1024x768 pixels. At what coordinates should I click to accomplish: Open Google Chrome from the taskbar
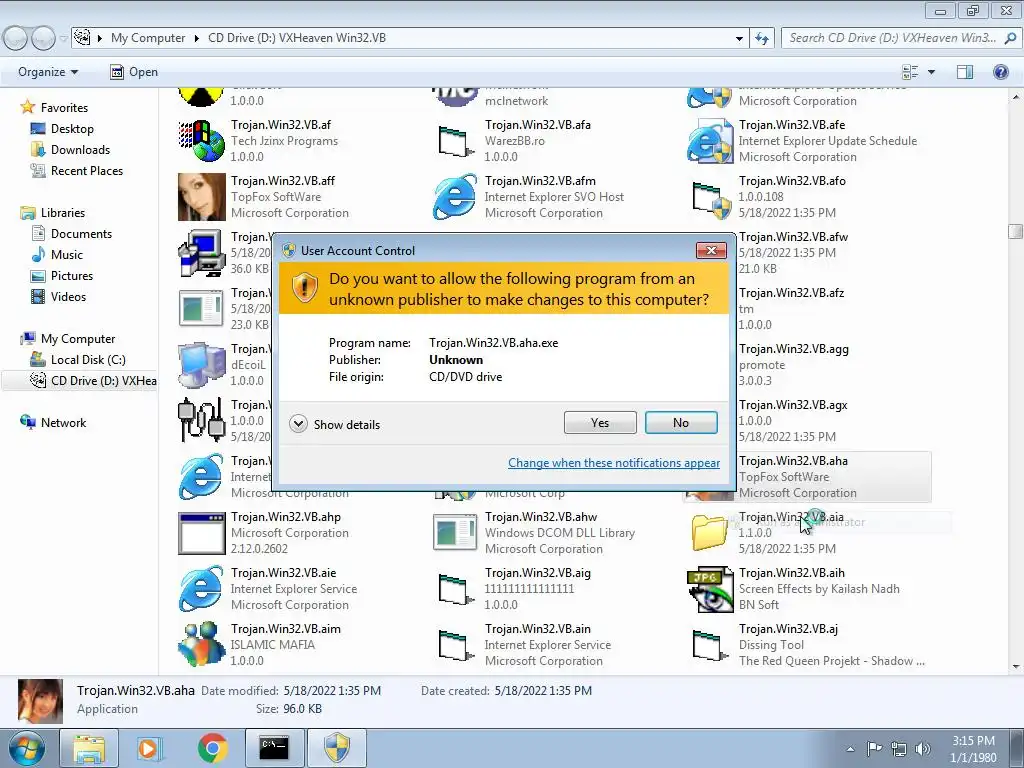tap(212, 748)
